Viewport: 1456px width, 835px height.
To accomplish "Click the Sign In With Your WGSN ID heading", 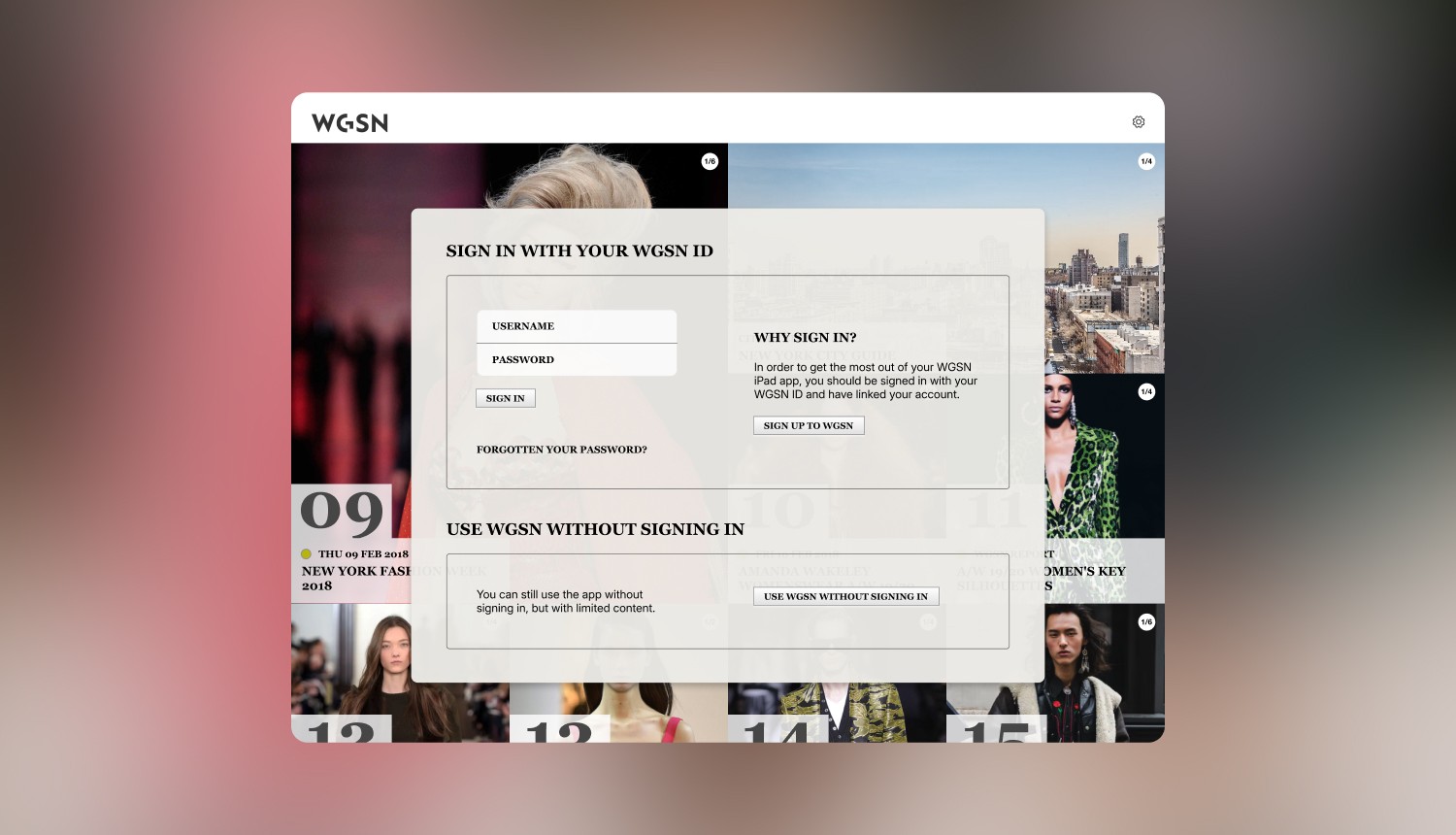I will 579,250.
